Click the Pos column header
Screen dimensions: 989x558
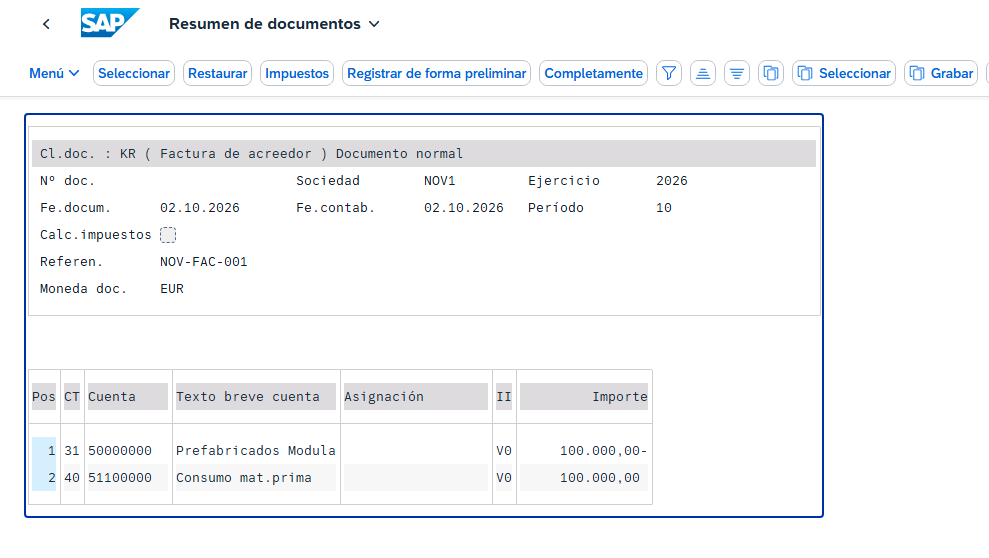click(x=44, y=397)
